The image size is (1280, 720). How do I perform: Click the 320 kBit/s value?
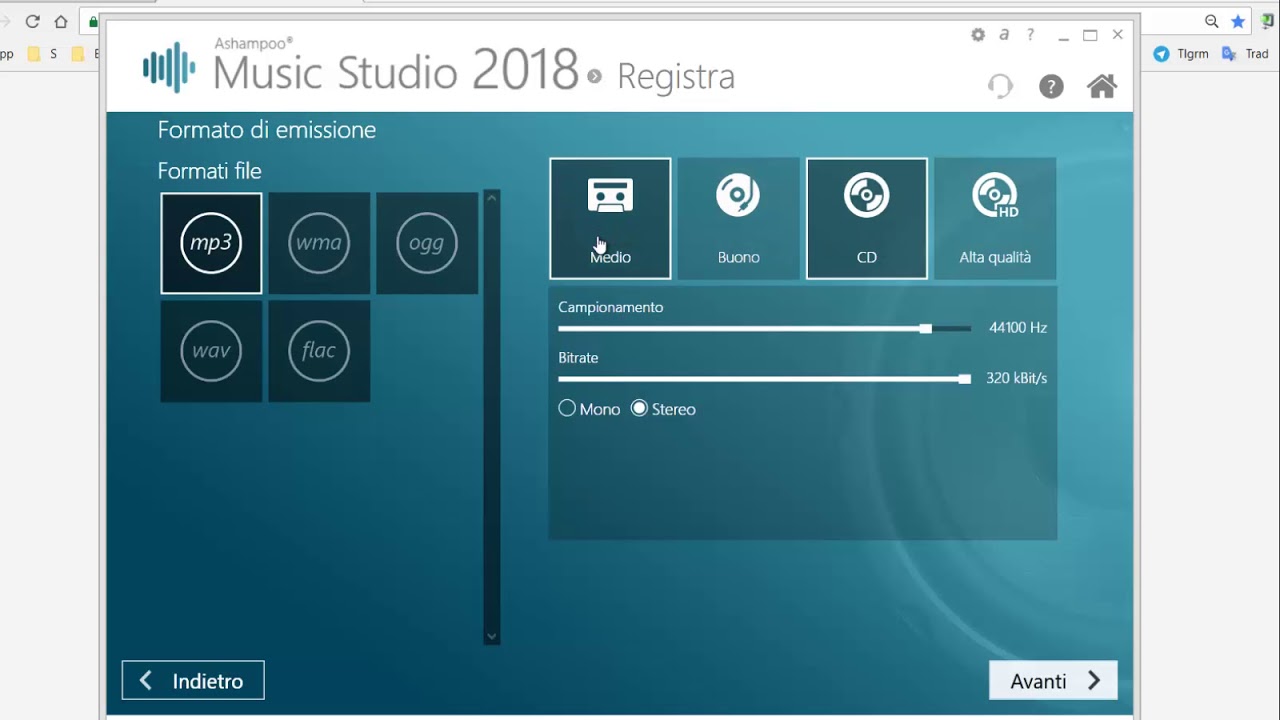coord(1017,378)
